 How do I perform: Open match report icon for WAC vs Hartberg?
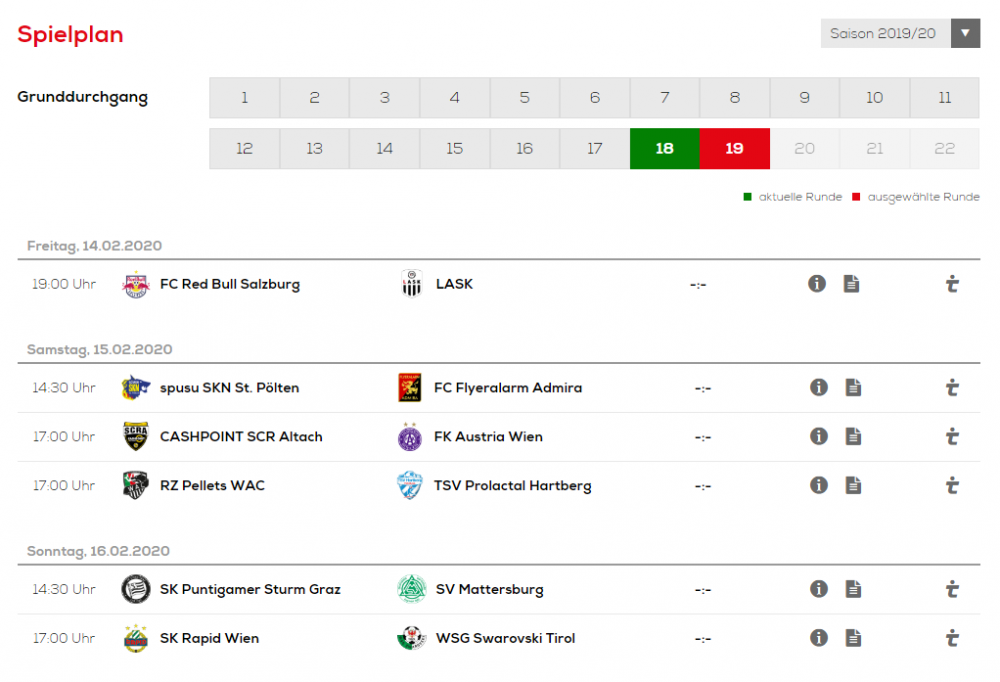(853, 485)
